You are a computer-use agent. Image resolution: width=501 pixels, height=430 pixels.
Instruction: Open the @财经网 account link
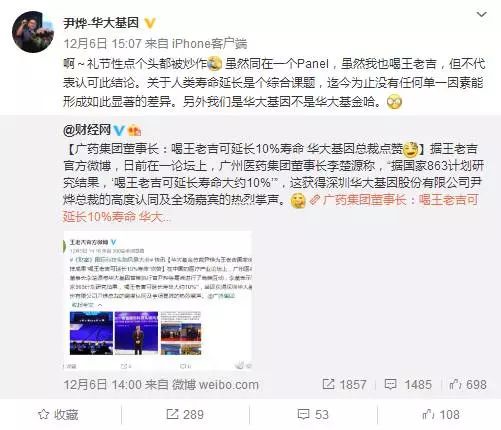[x=87, y=130]
